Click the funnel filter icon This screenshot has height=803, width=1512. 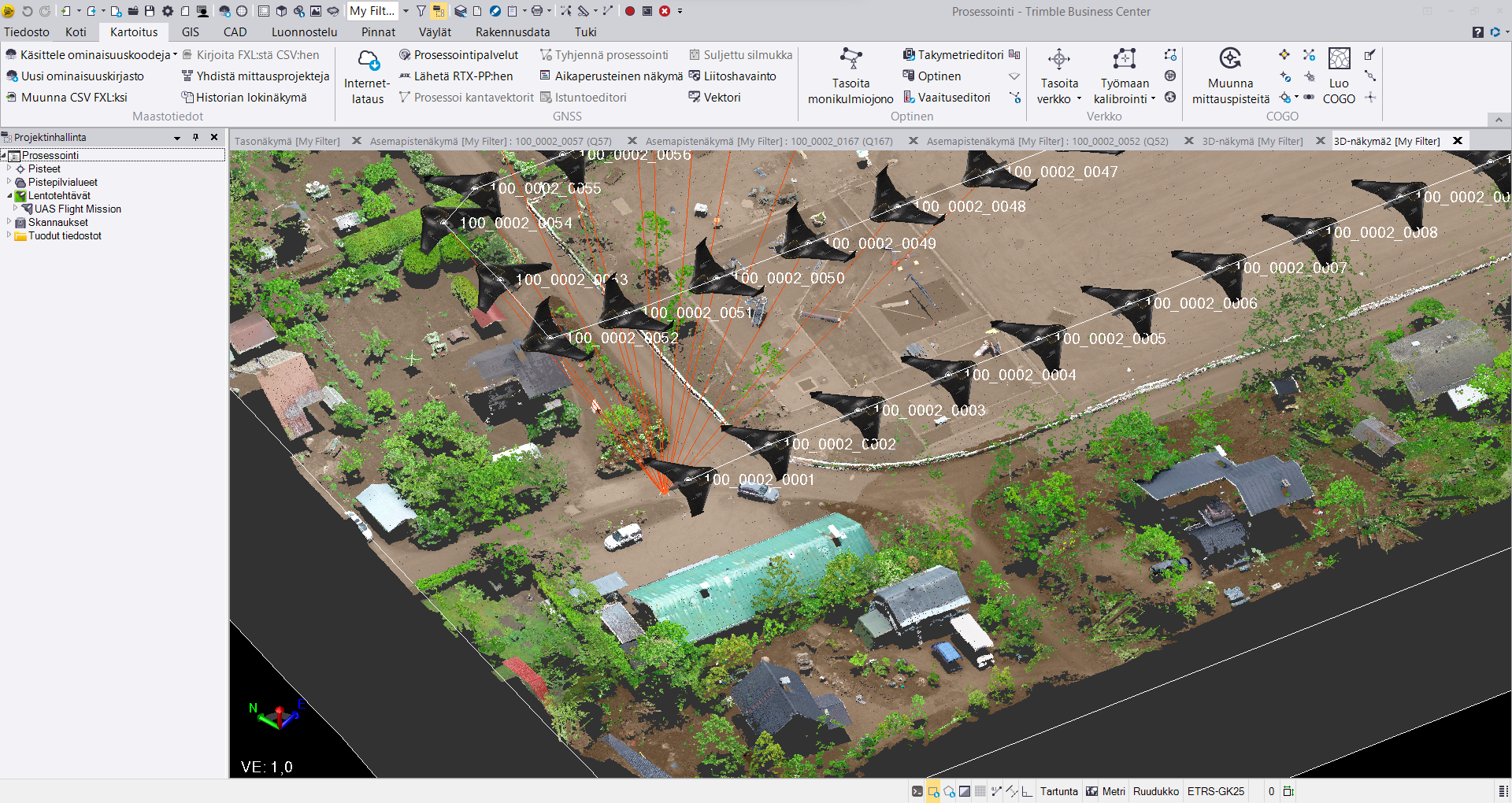point(421,11)
